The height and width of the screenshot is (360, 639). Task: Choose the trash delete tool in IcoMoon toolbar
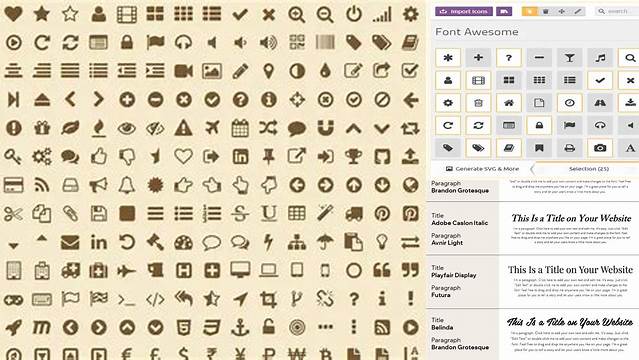coord(546,11)
